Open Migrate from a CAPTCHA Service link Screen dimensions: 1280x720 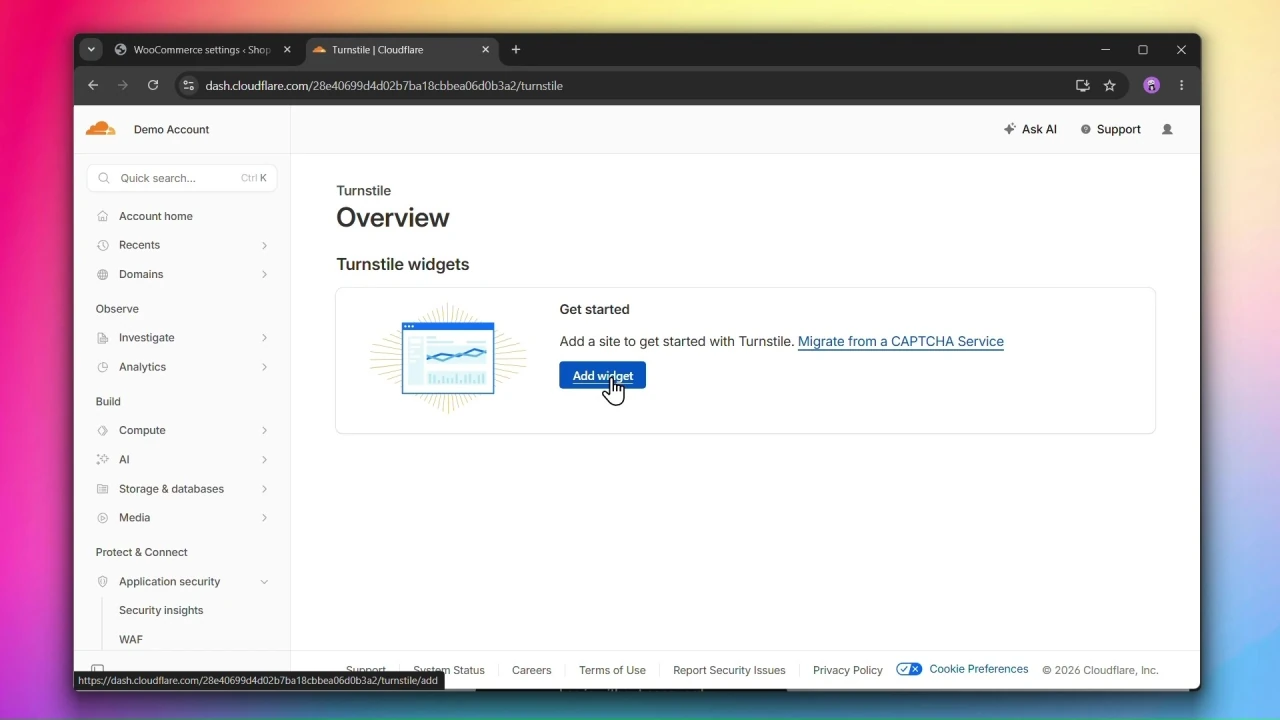(x=900, y=342)
